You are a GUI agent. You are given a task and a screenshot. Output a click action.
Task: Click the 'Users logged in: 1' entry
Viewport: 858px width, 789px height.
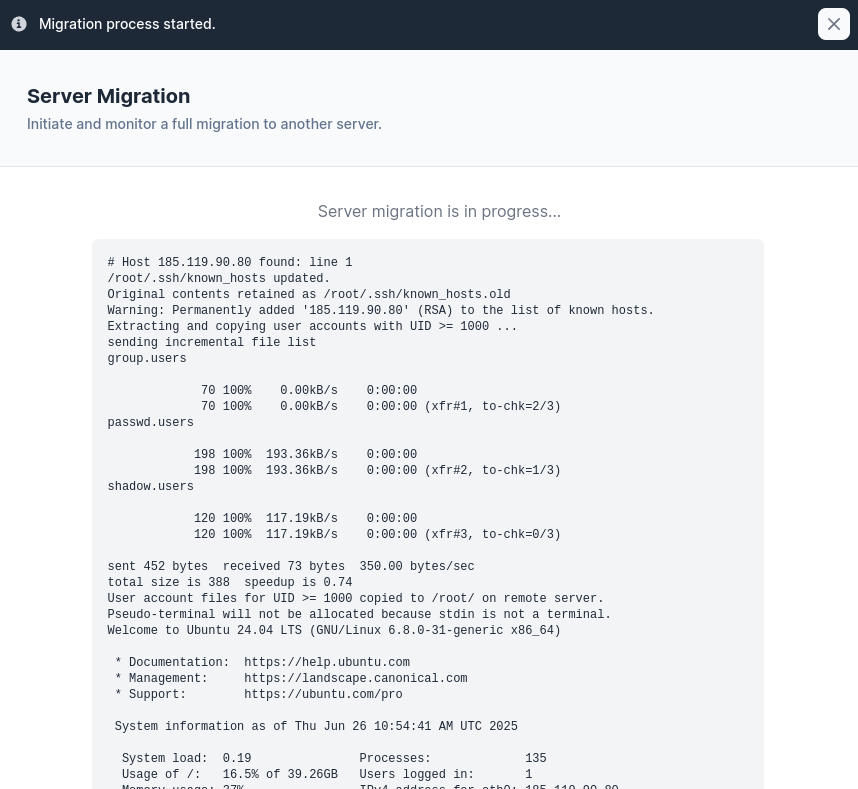click(445, 774)
